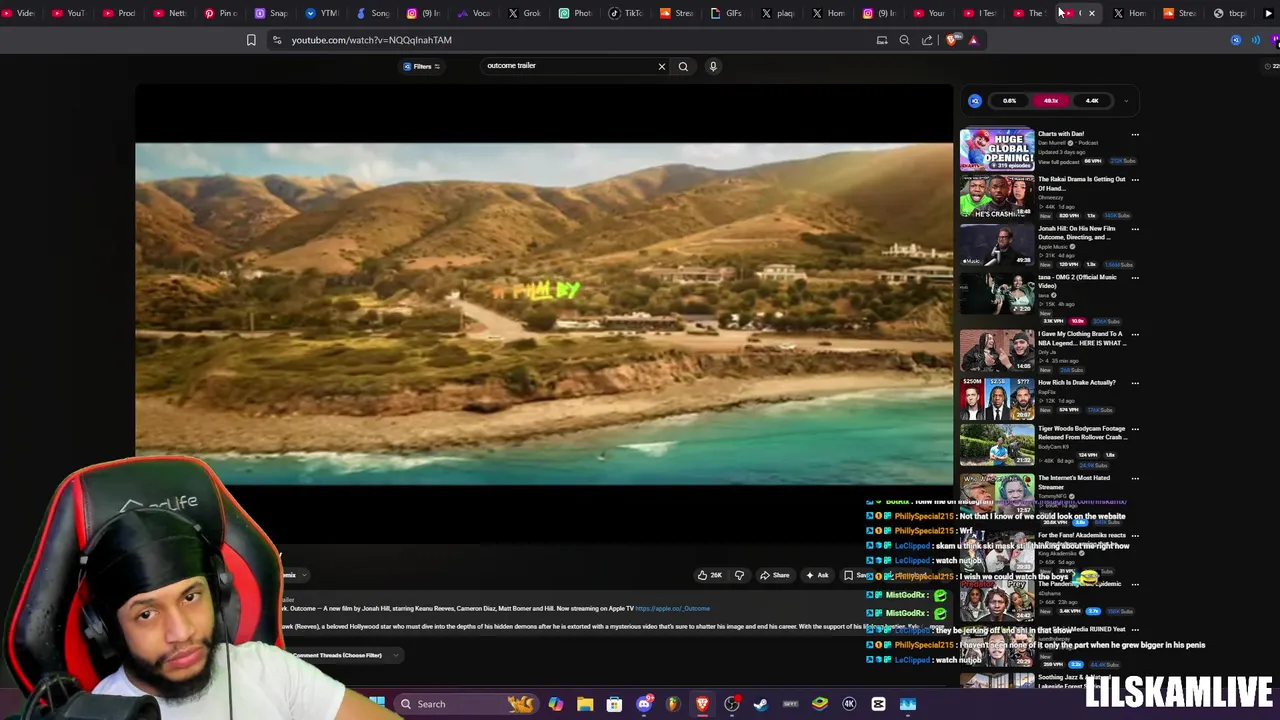Open Copilot taskbar icon

[x=556, y=704]
